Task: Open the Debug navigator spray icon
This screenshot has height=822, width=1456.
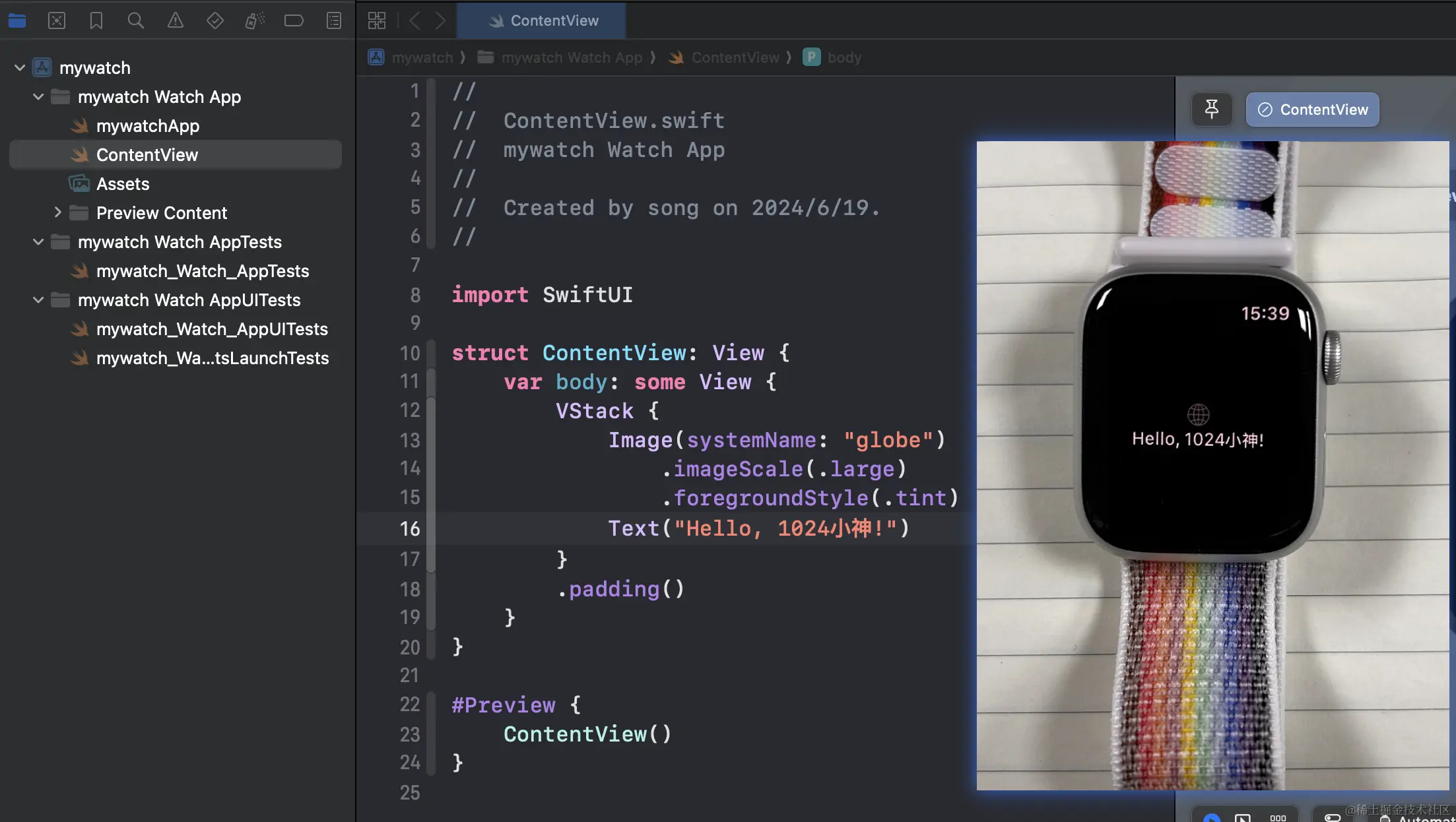Action: coord(255,20)
